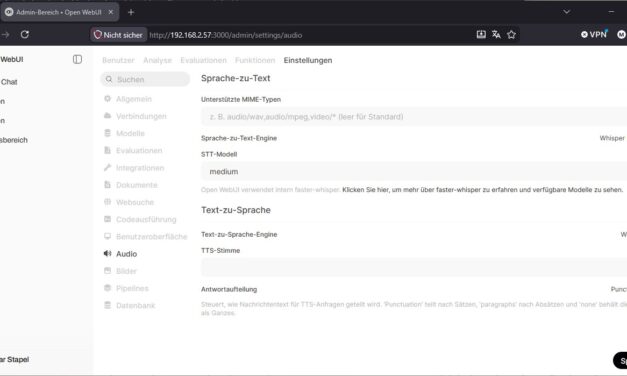Click the forward navigation arrow
The width and height of the screenshot is (627, 376).
(5, 35)
